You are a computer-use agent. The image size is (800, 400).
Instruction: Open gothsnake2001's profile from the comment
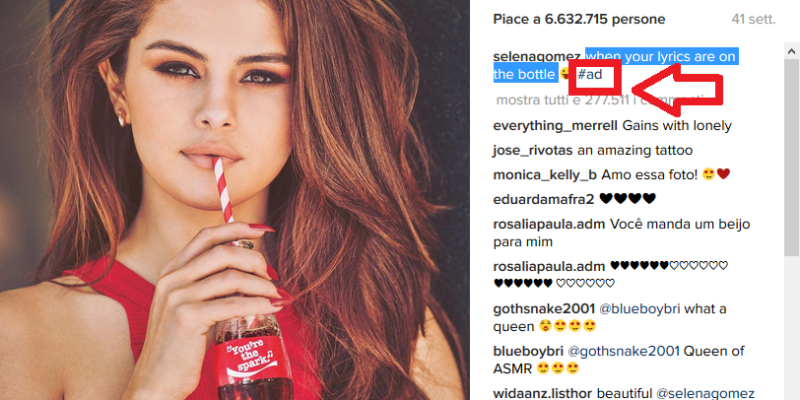point(544,309)
